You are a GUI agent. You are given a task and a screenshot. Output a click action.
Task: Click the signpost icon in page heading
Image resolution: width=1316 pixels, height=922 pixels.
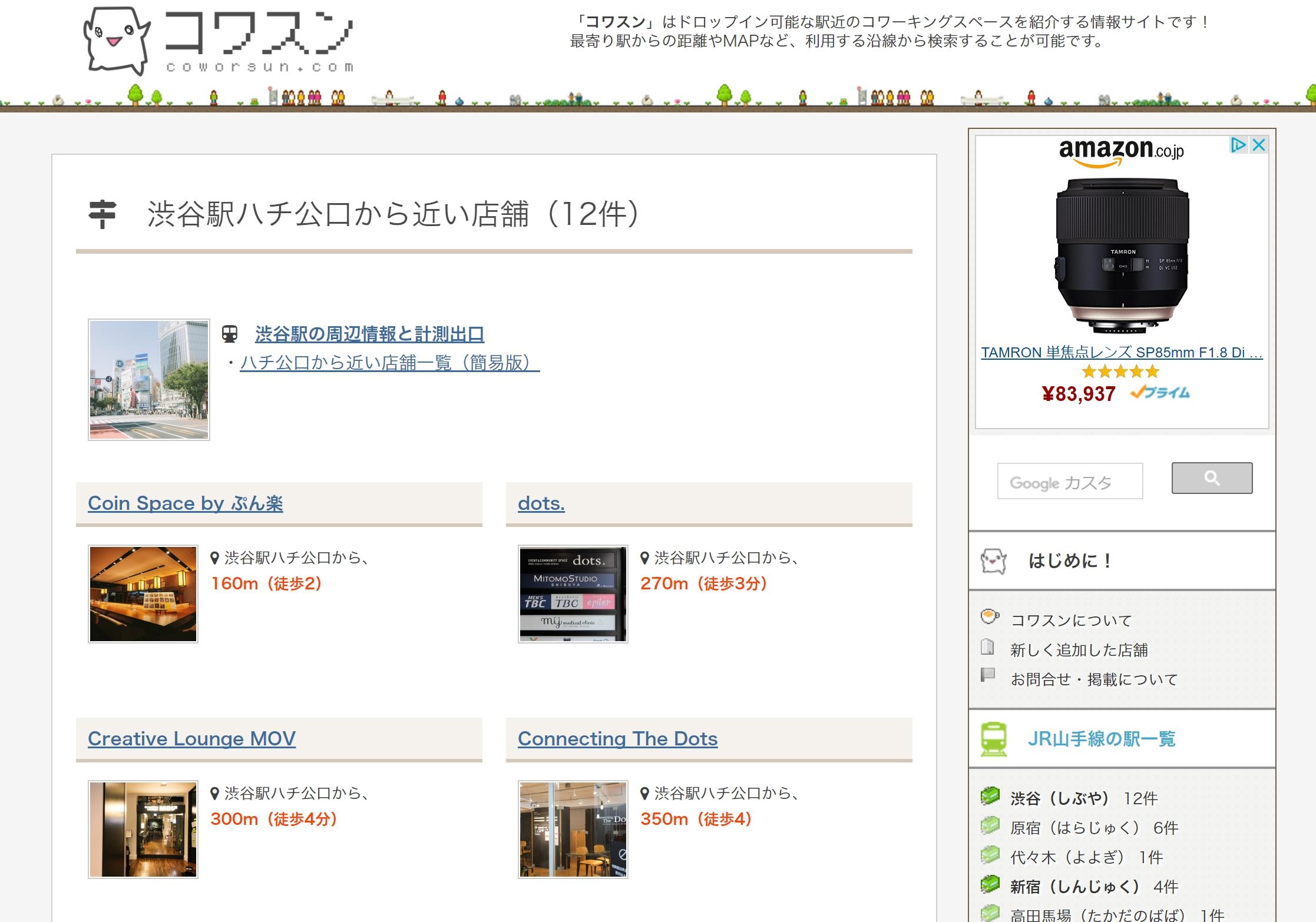click(x=102, y=214)
